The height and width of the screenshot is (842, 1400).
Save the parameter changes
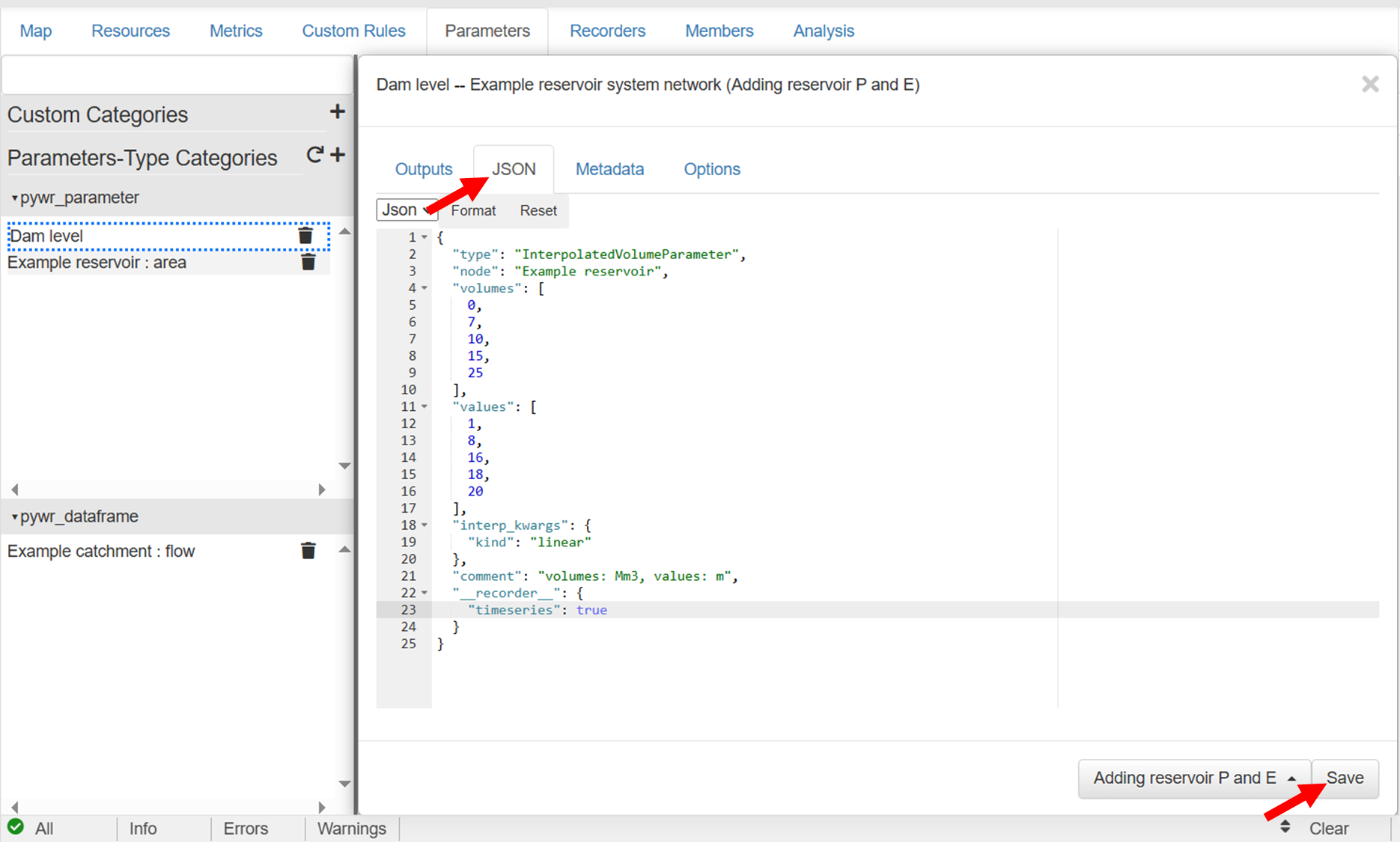1345,778
